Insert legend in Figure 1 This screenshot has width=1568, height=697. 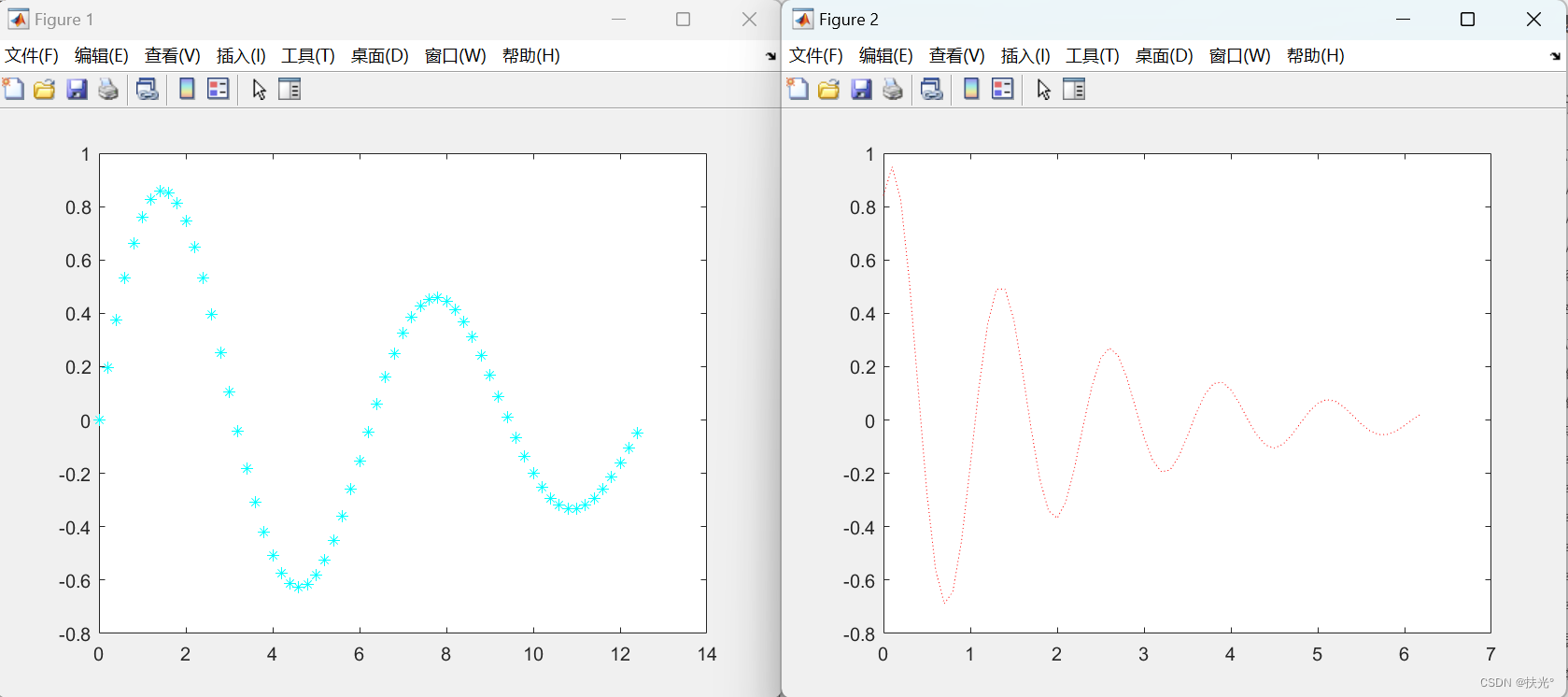[218, 89]
